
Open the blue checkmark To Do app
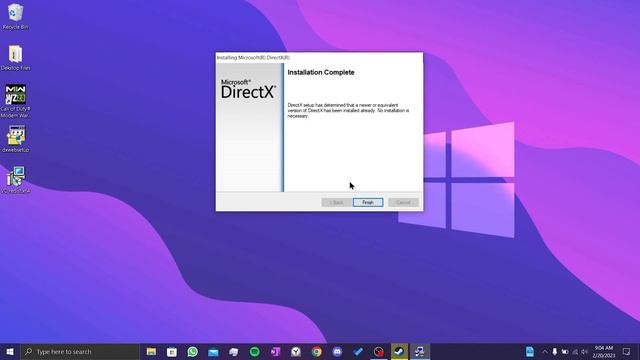coord(358,352)
